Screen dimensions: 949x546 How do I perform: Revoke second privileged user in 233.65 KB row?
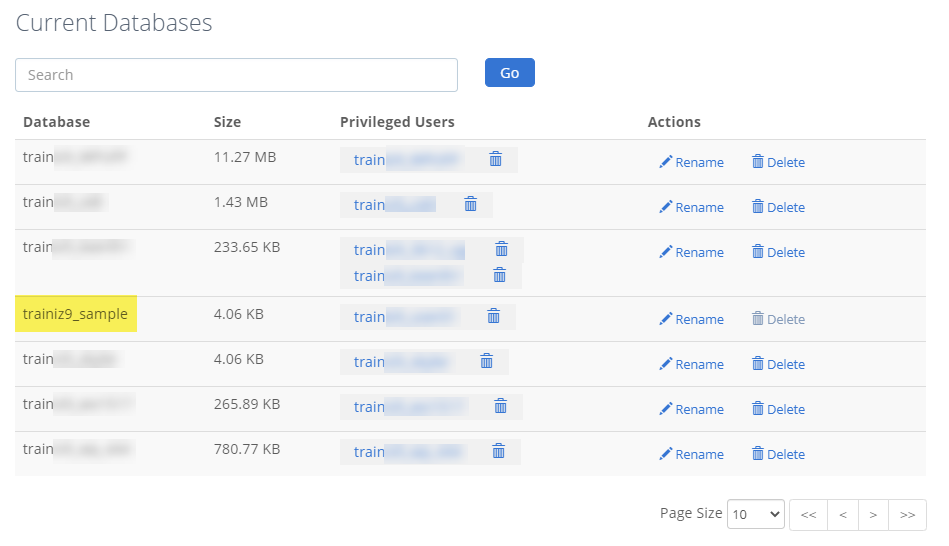tap(499, 275)
